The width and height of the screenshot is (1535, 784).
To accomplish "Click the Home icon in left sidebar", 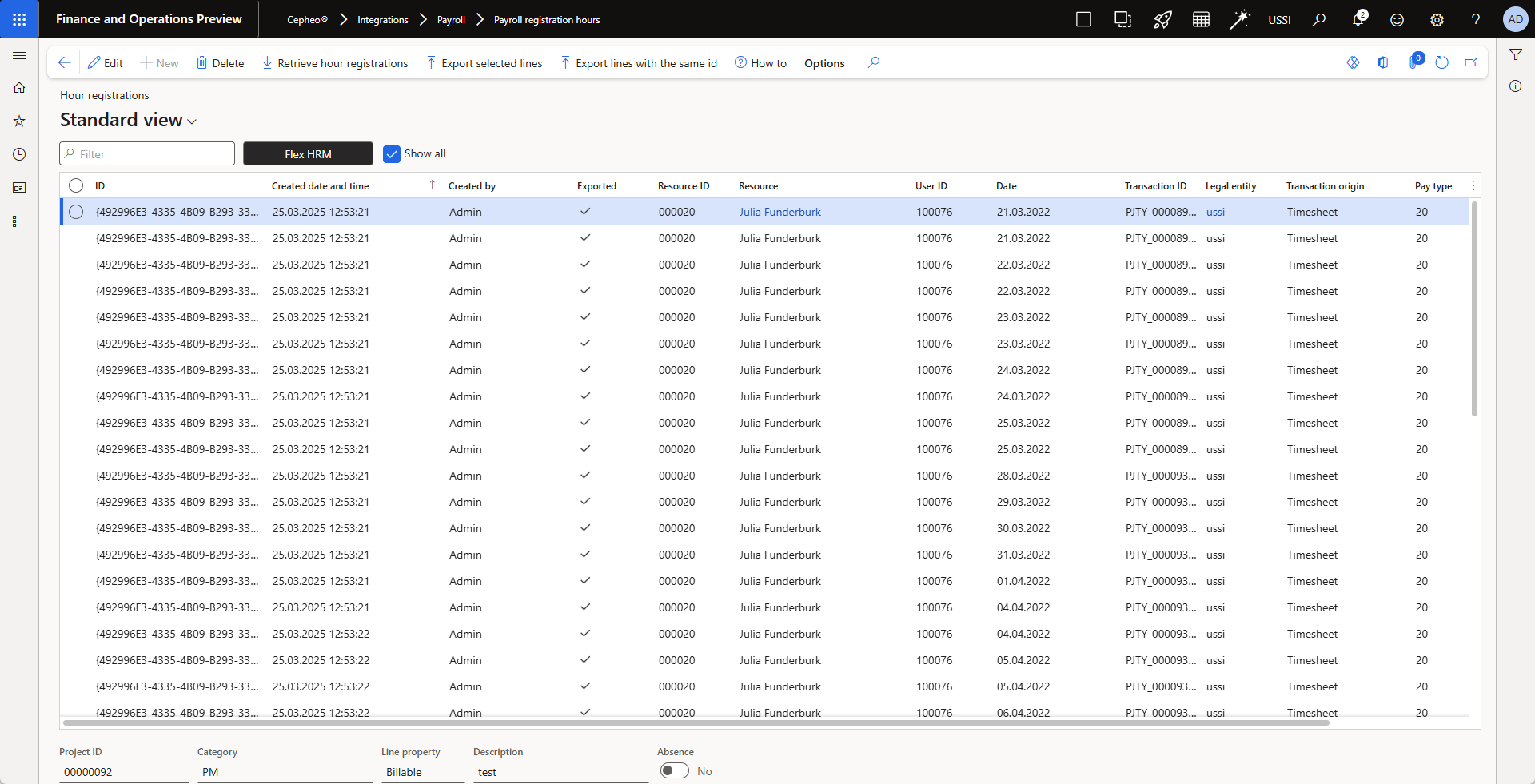I will click(19, 88).
